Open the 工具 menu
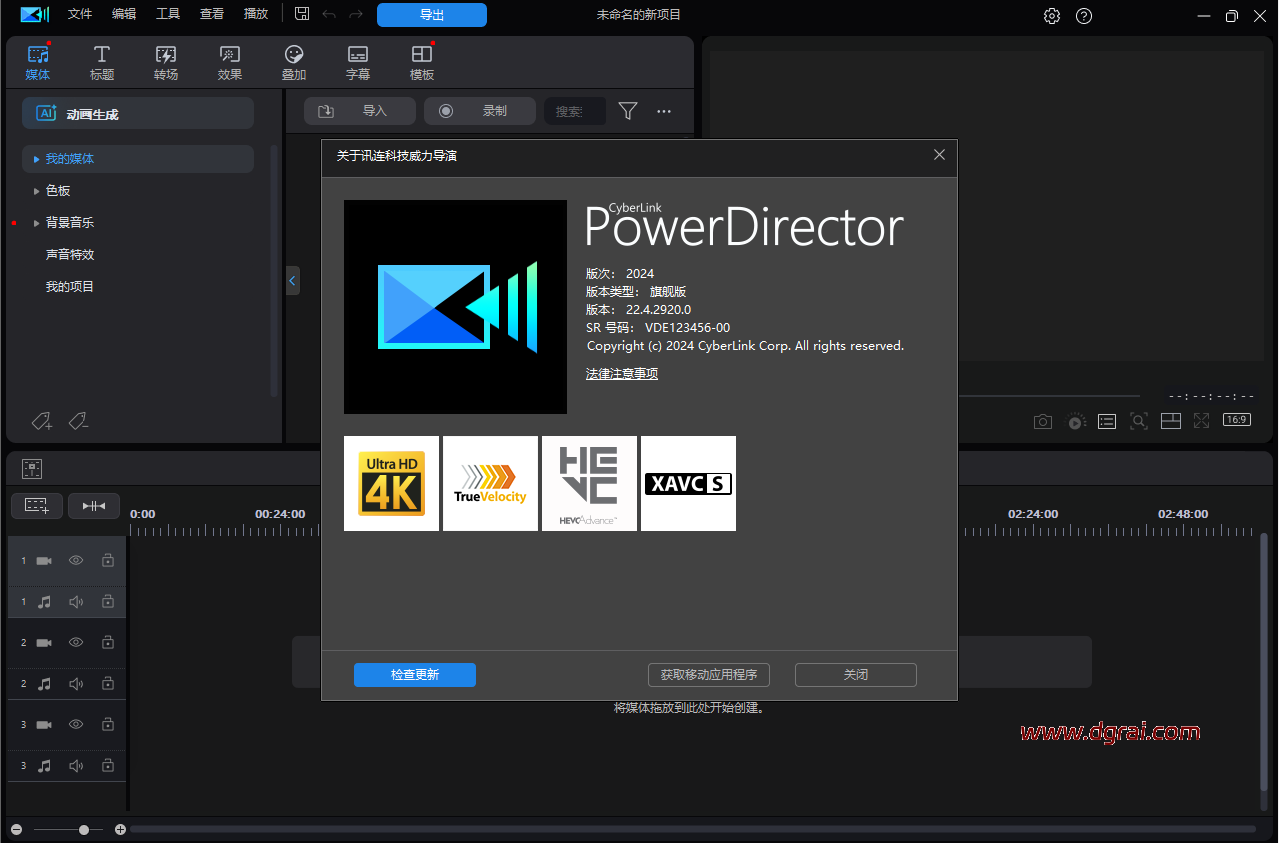Screen dimensions: 1279x843 pyautogui.click(x=168, y=14)
